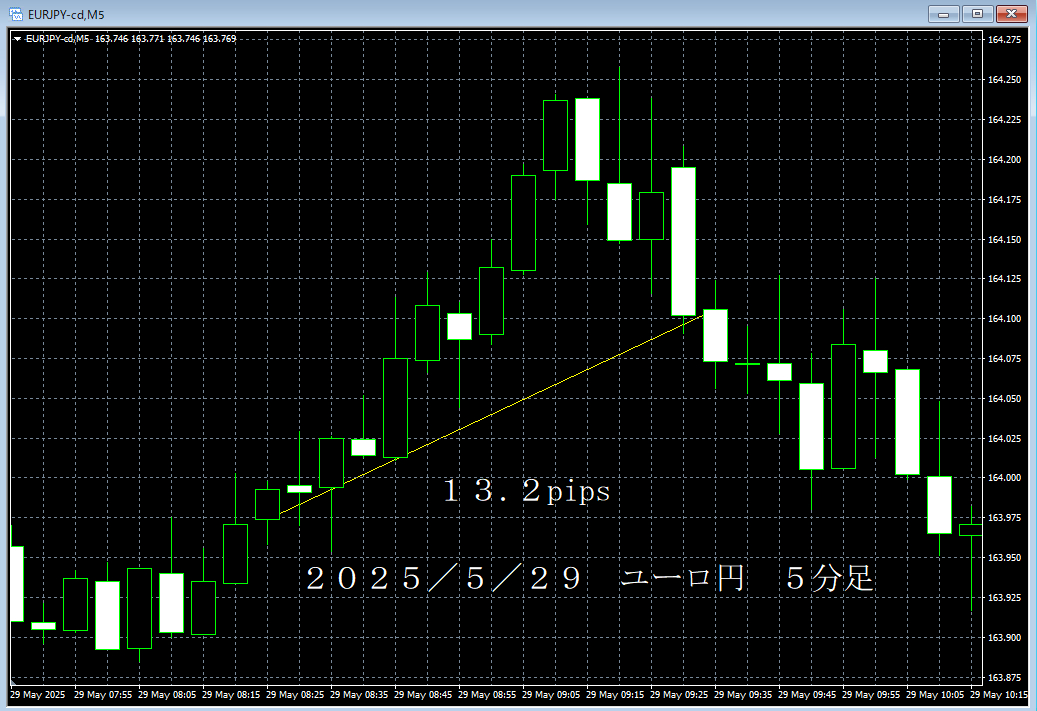
Task: Click the 164.100 level on price scale
Action: [1003, 319]
